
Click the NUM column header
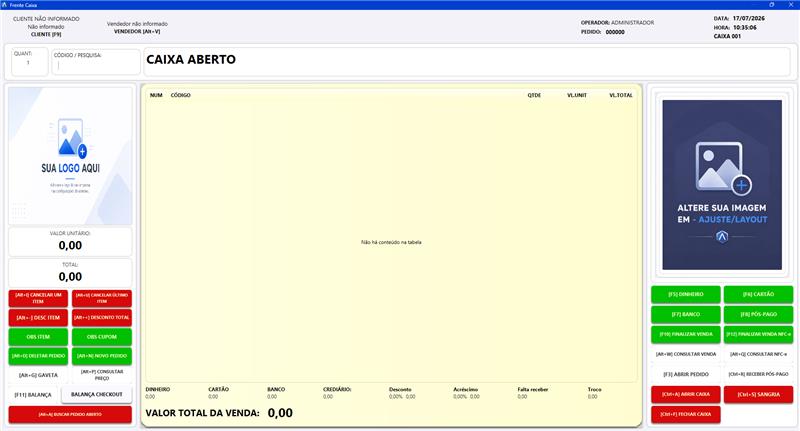(x=156, y=95)
